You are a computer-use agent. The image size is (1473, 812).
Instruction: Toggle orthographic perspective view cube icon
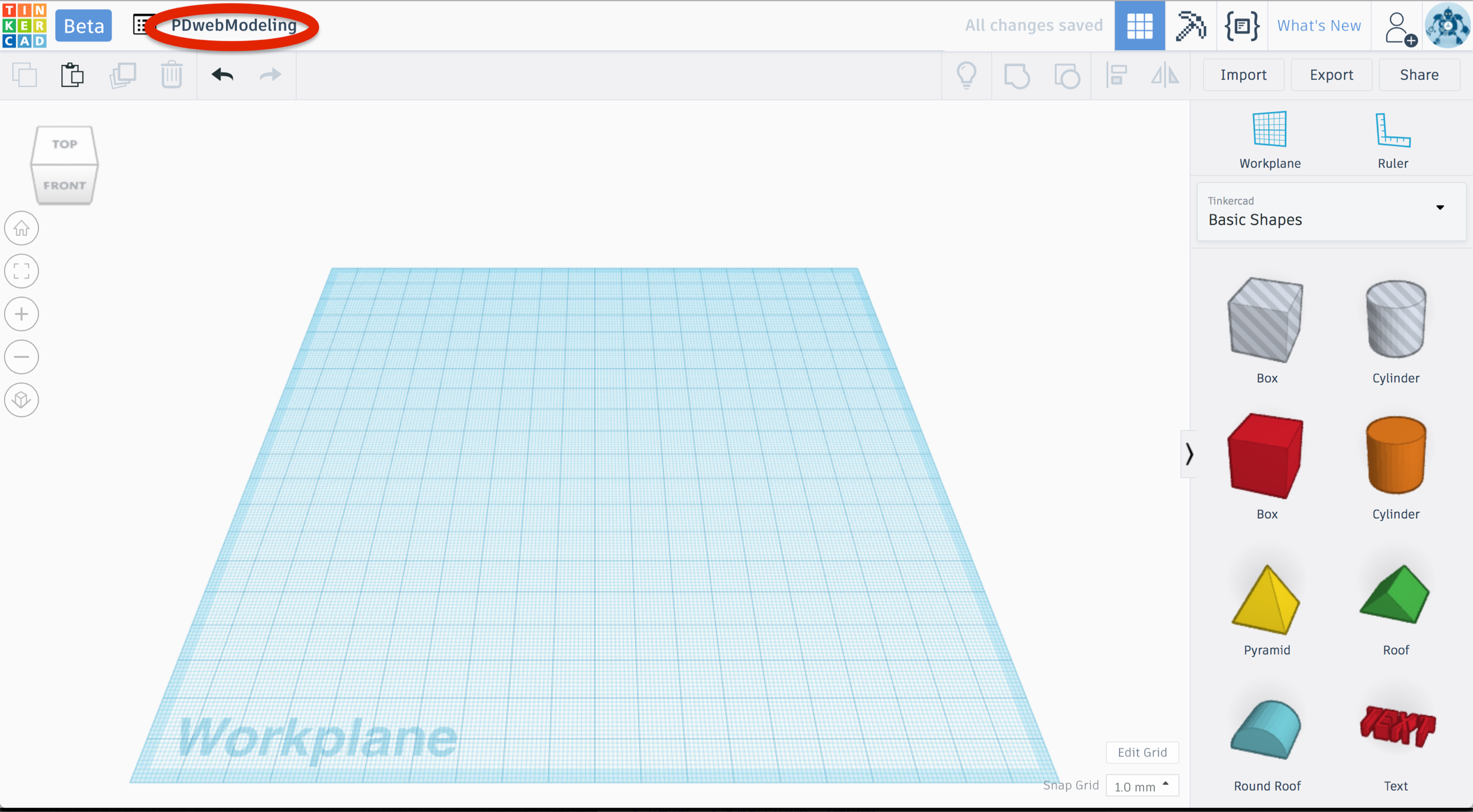click(22, 400)
